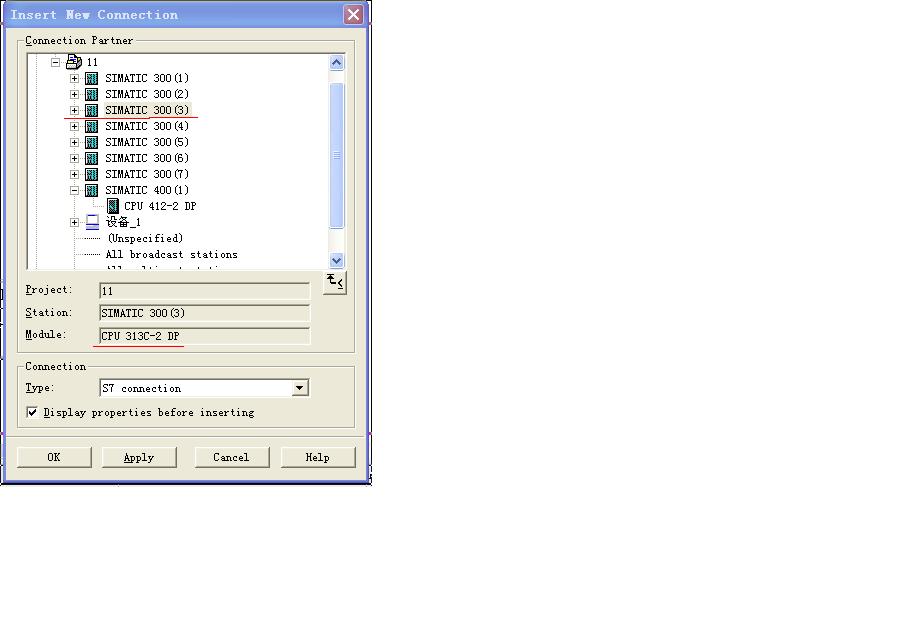Select the SIMATIC 300(1) tree label
Image resolution: width=917 pixels, height=640 pixels.
coord(147,78)
